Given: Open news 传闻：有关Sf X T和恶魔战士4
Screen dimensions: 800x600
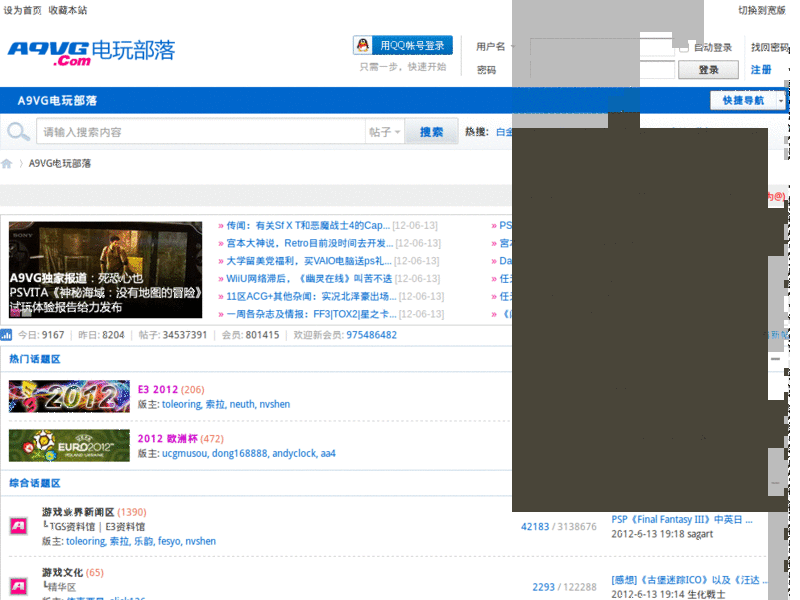Looking at the screenshot, I should click(x=308, y=226).
